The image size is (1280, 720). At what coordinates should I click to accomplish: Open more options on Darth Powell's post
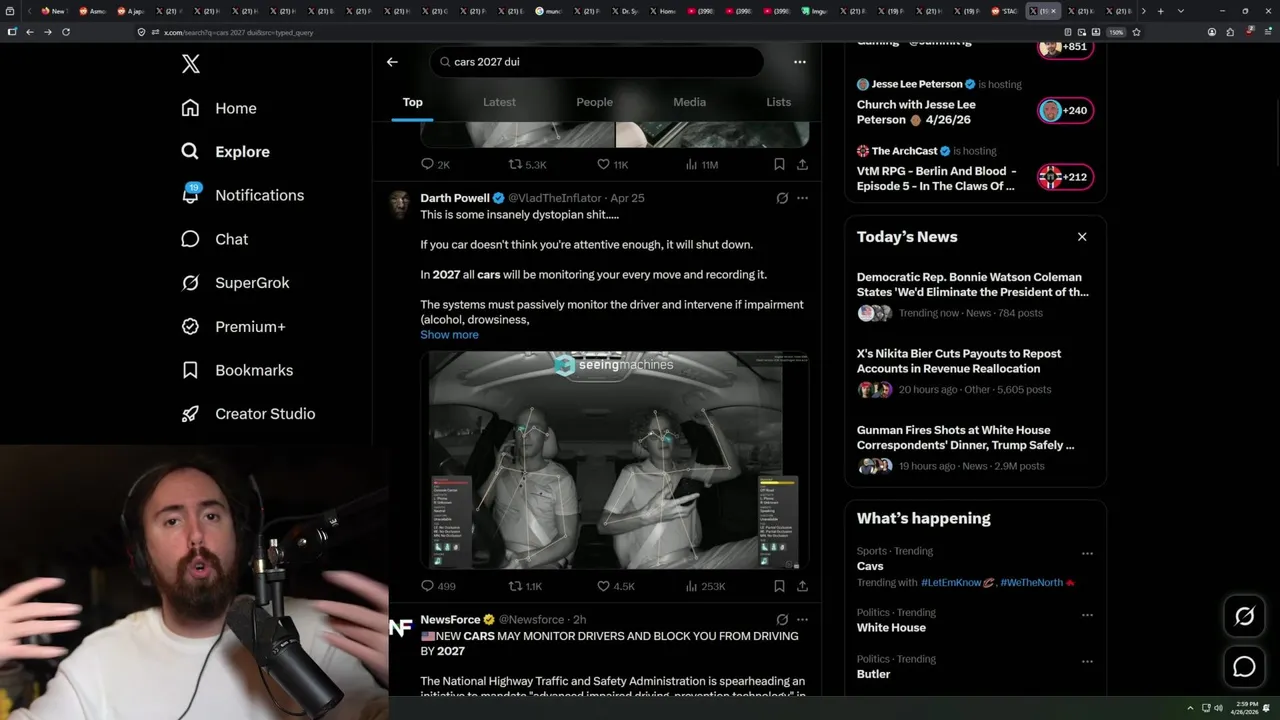tap(802, 198)
